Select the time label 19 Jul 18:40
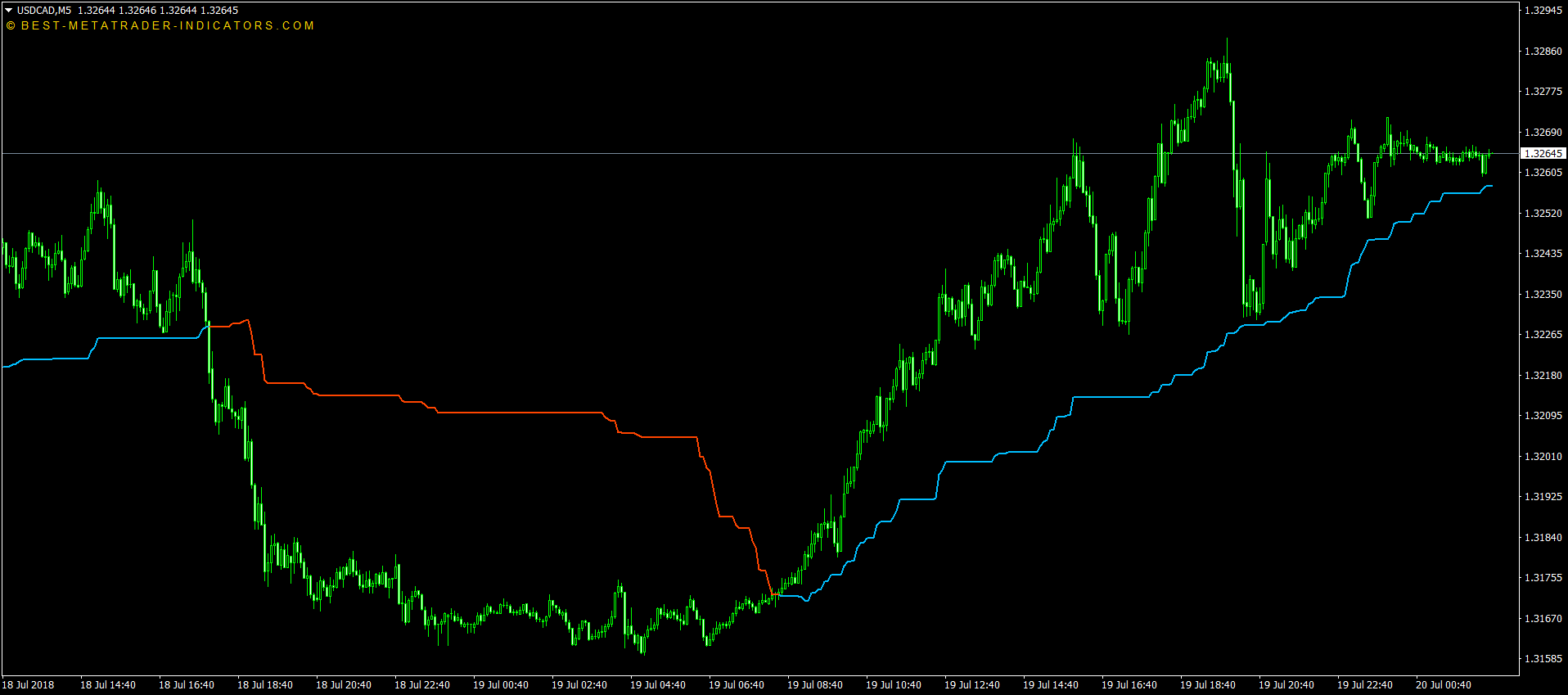Image resolution: width=1568 pixels, height=695 pixels. (x=1208, y=685)
